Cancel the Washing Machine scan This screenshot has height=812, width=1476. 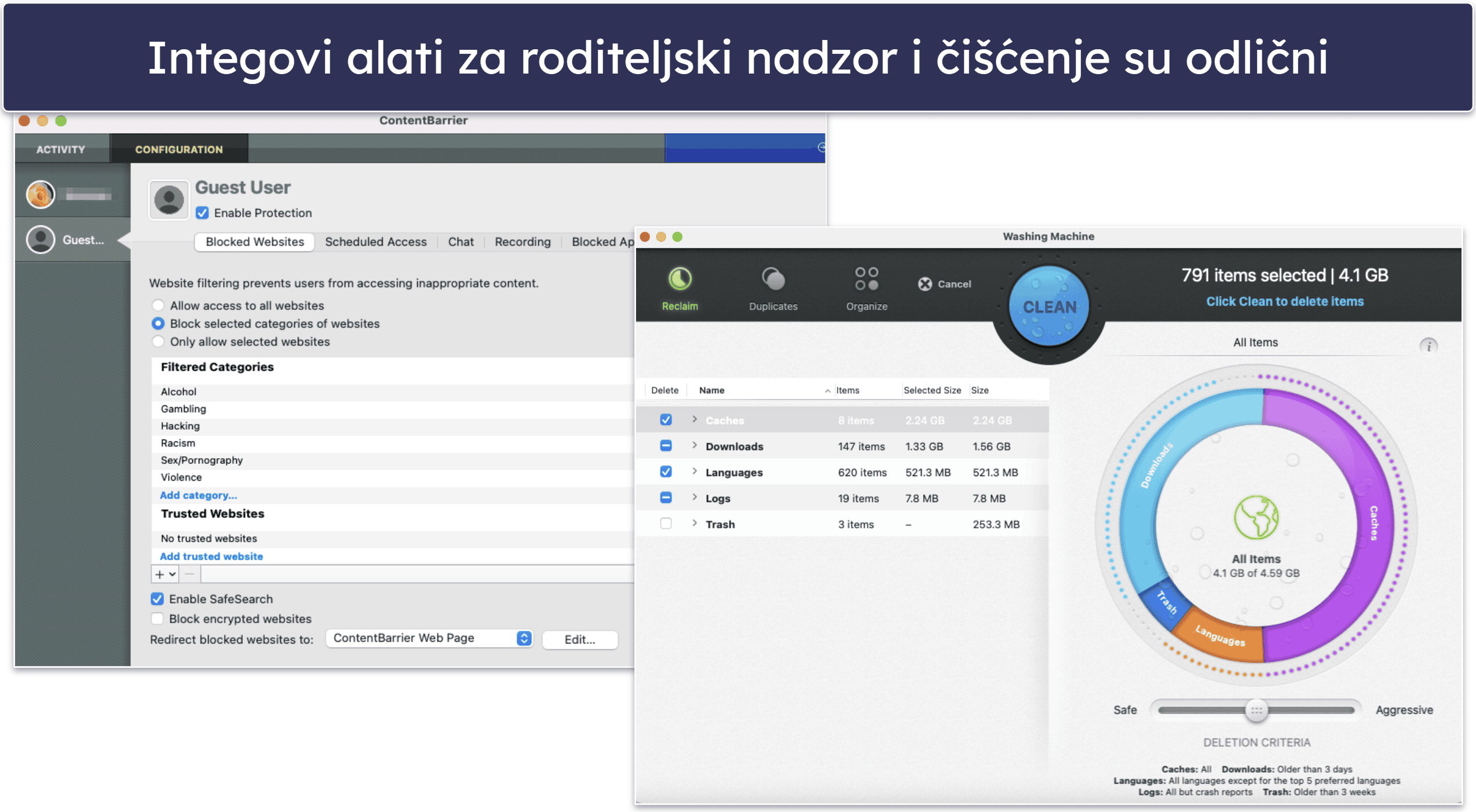944,284
